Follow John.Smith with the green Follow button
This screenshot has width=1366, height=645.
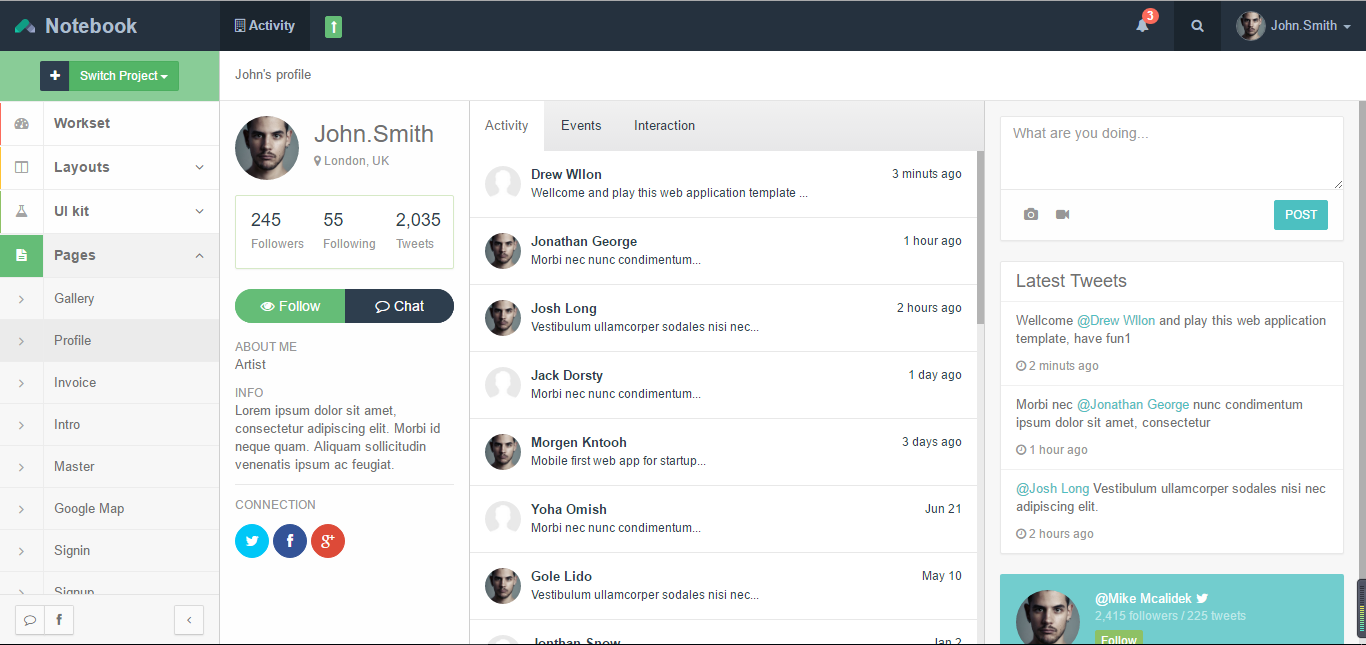[290, 306]
